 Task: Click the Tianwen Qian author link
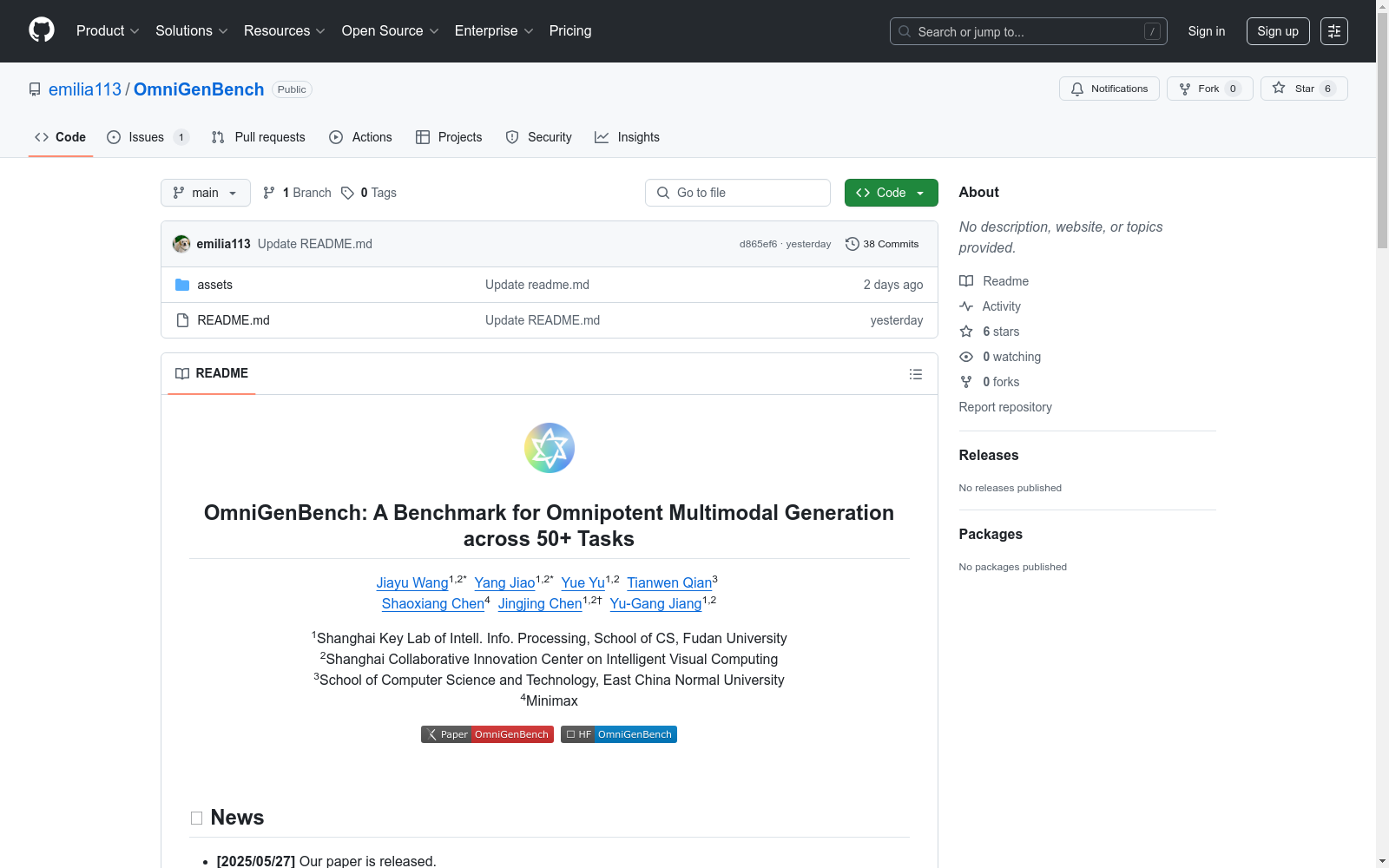(x=669, y=582)
